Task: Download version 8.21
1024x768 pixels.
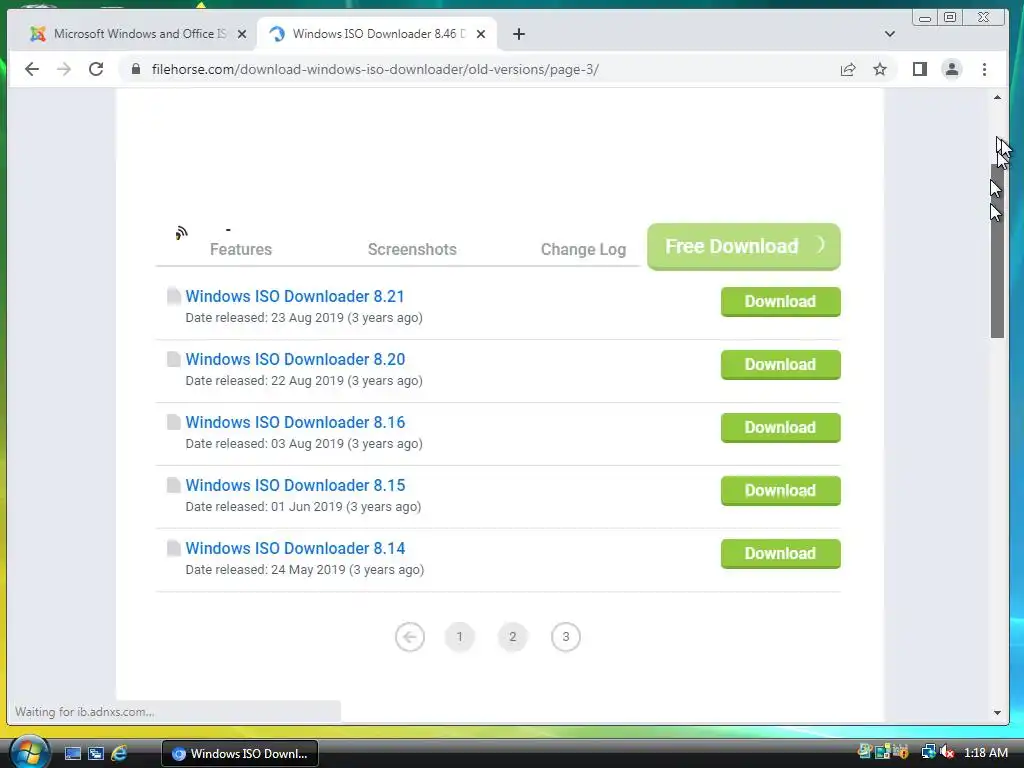Action: (780, 302)
